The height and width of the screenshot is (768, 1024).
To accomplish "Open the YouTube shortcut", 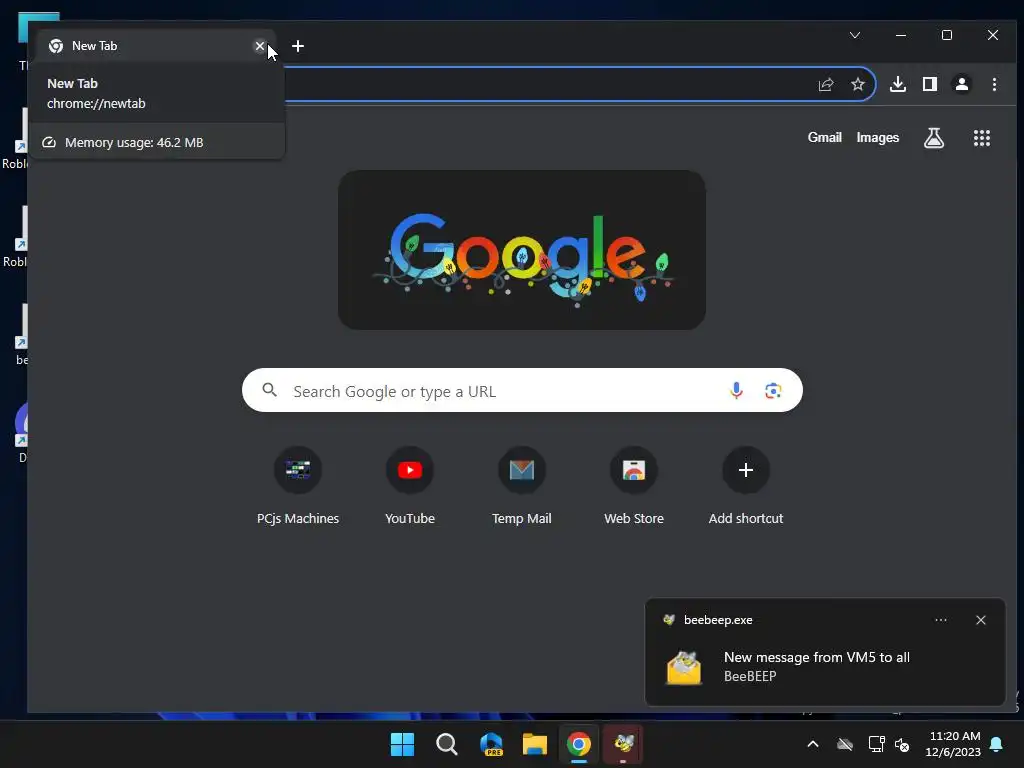I will click(x=409, y=487).
